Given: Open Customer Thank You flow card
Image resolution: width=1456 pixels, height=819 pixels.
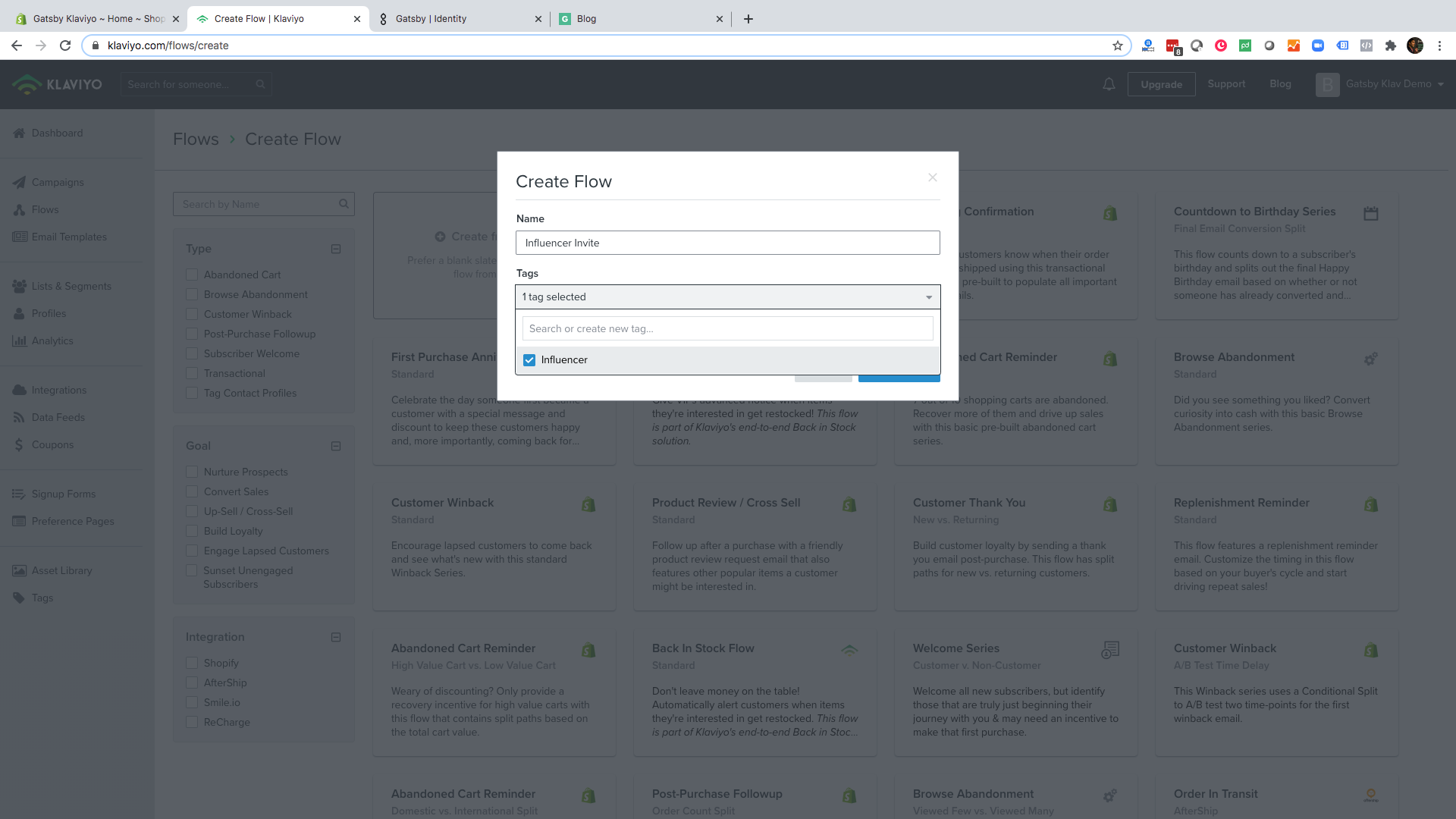Looking at the screenshot, I should pyautogui.click(x=1016, y=547).
